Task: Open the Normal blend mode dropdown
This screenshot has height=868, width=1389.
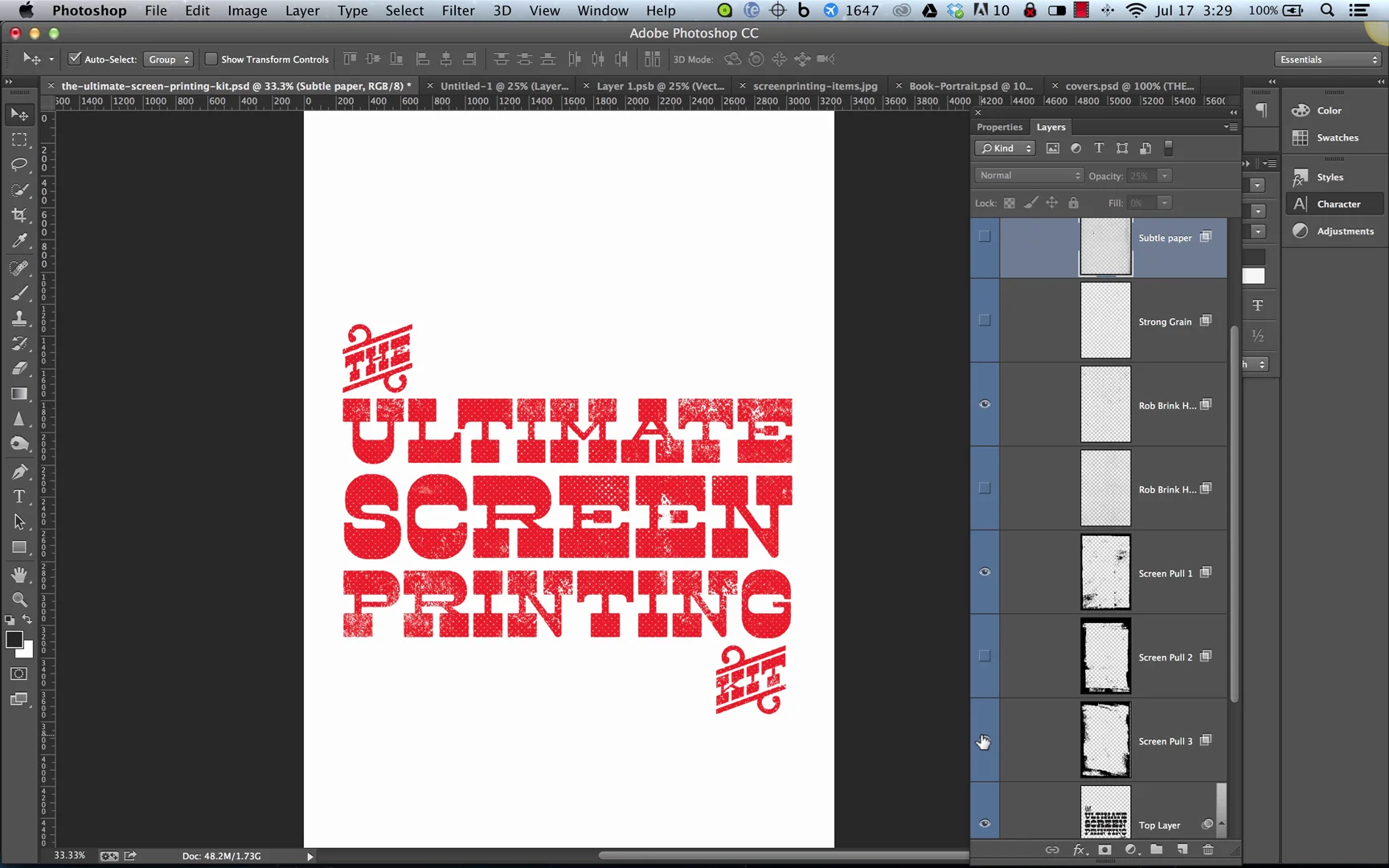Action: 1028,175
